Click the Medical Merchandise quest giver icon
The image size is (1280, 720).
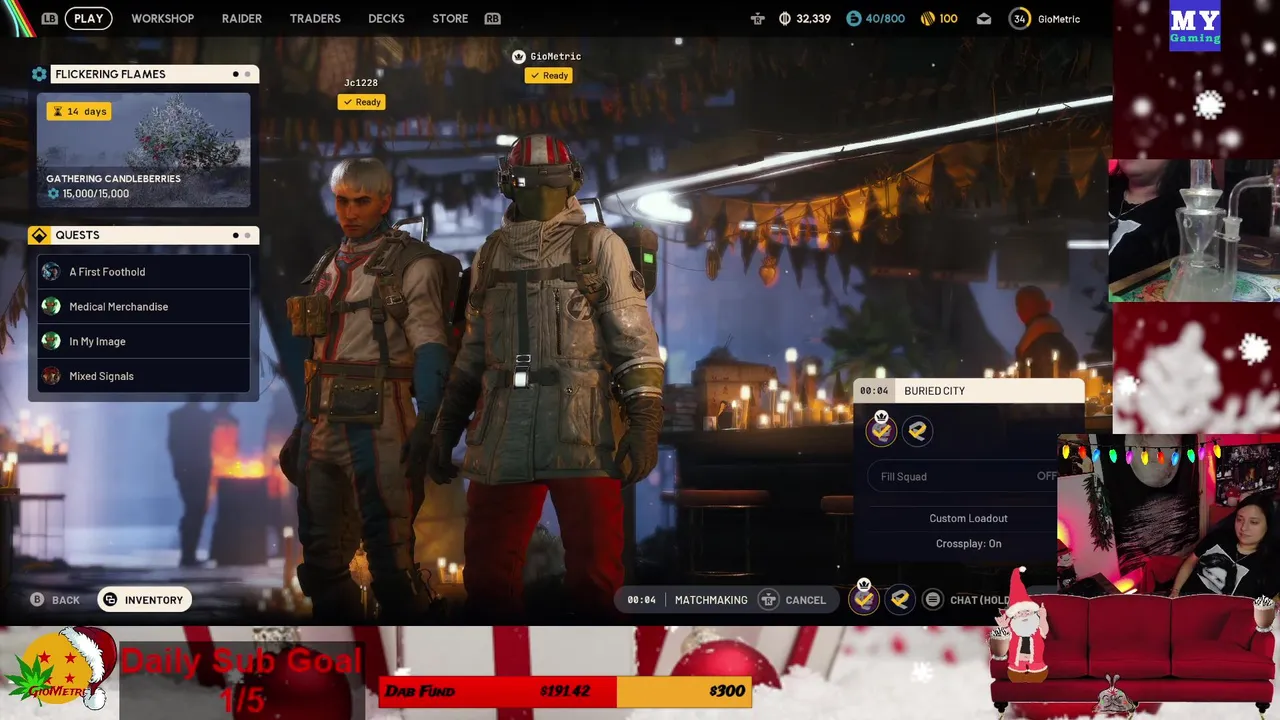click(51, 307)
